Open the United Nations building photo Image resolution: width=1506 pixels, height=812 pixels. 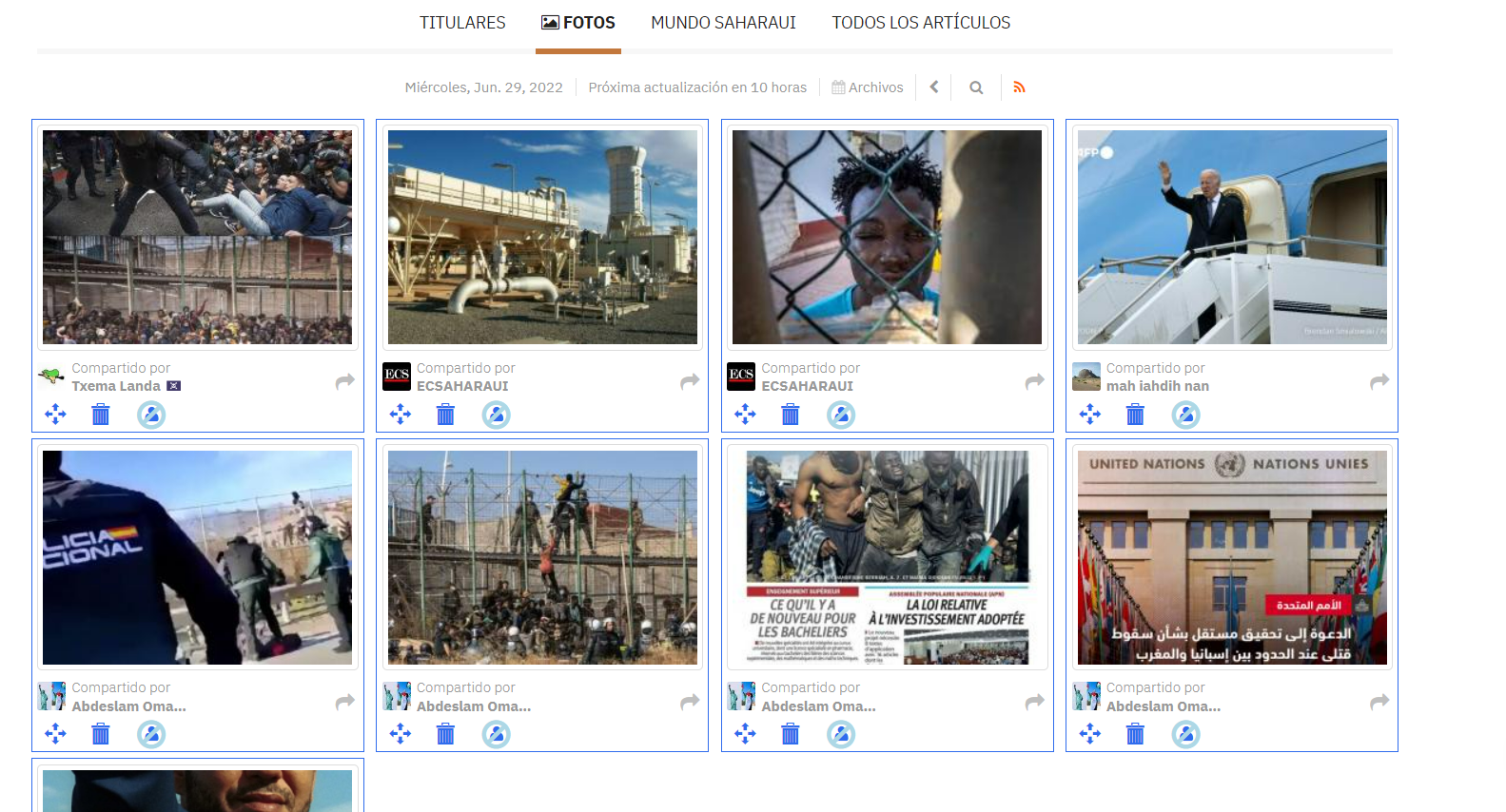pyautogui.click(x=1232, y=557)
